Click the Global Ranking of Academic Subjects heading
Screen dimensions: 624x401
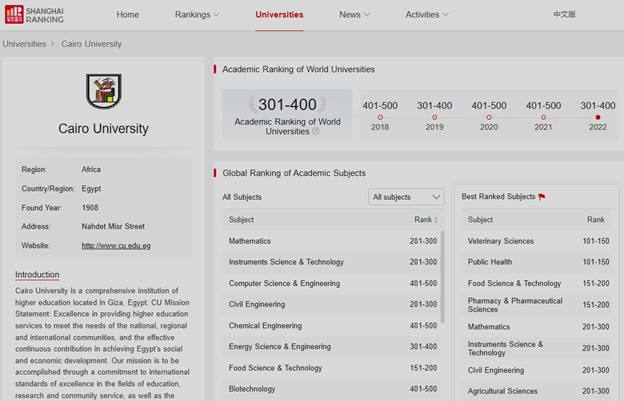tap(294, 173)
